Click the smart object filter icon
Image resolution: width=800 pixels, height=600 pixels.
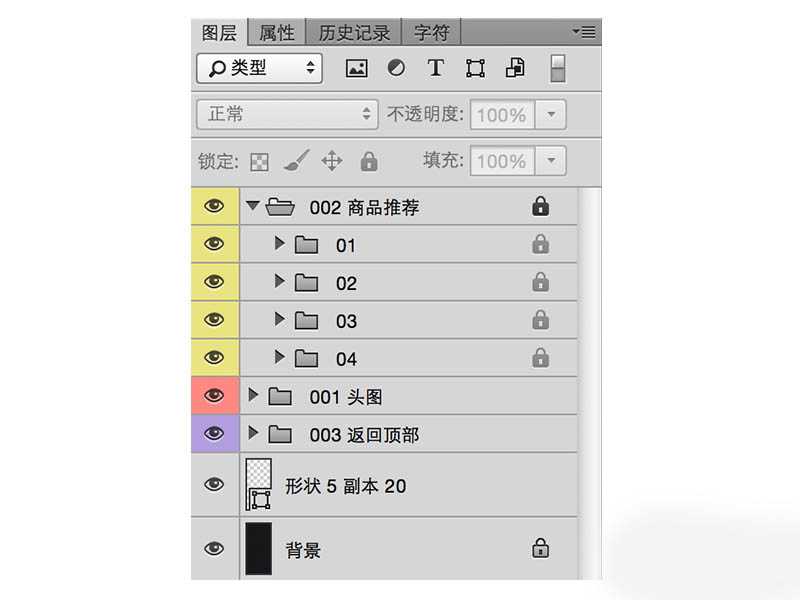(x=515, y=68)
